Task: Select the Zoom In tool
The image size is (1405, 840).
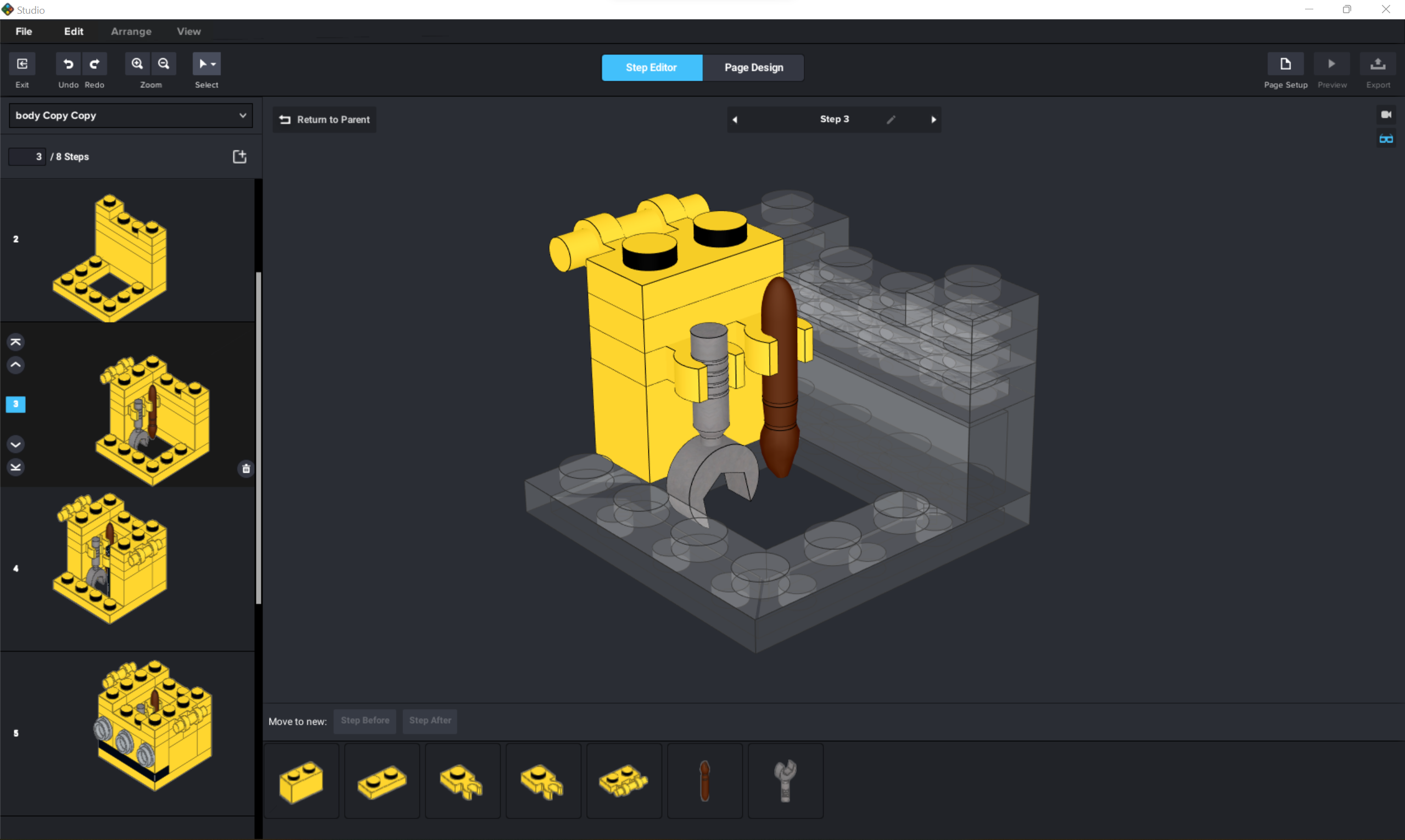Action: click(137, 64)
